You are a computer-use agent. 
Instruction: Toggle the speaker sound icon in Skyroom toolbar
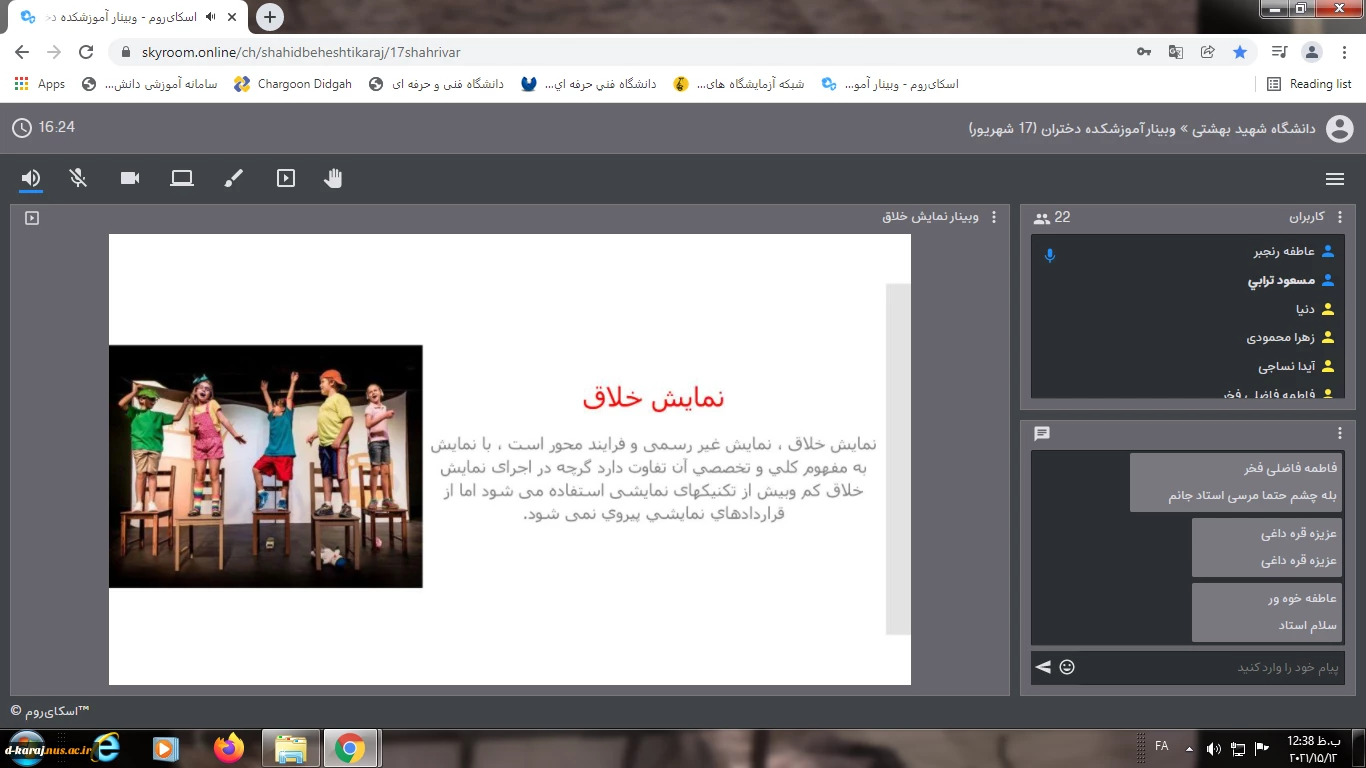(x=31, y=178)
